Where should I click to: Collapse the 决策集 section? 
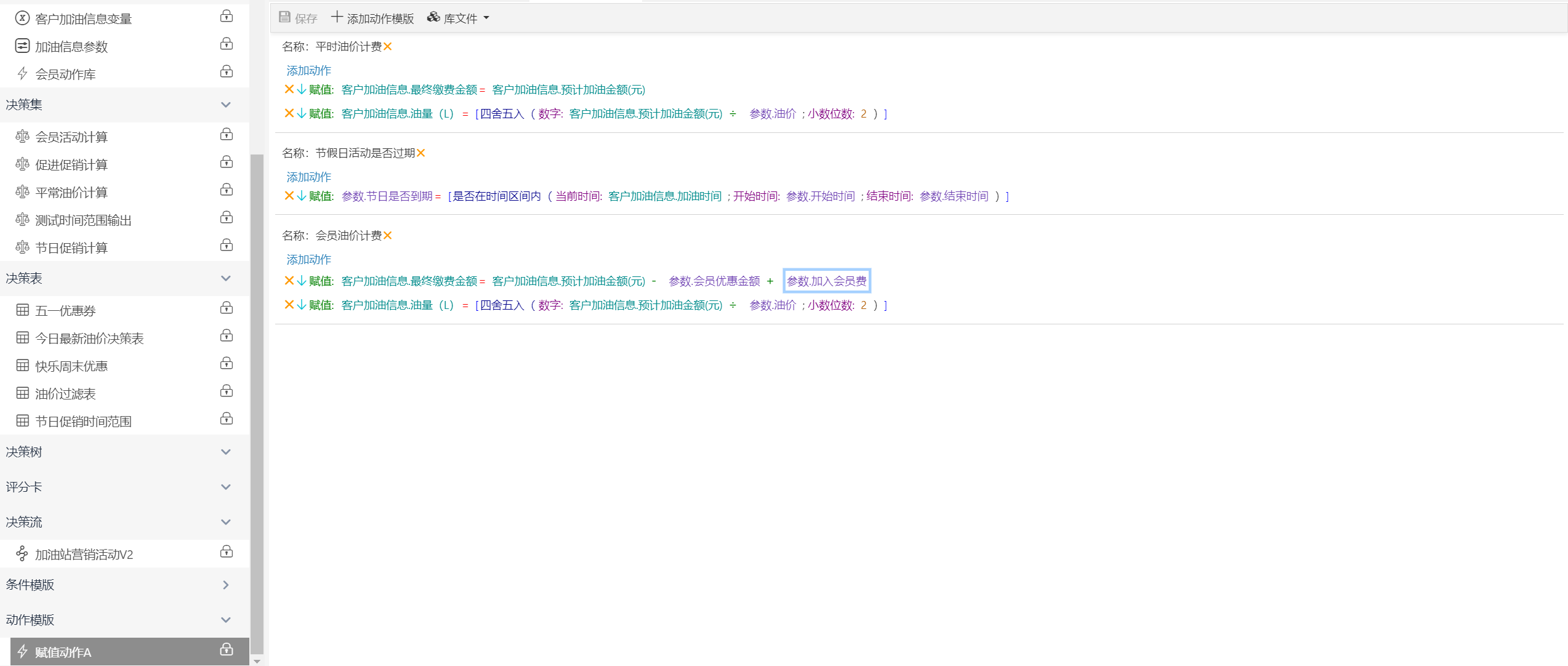click(x=225, y=105)
